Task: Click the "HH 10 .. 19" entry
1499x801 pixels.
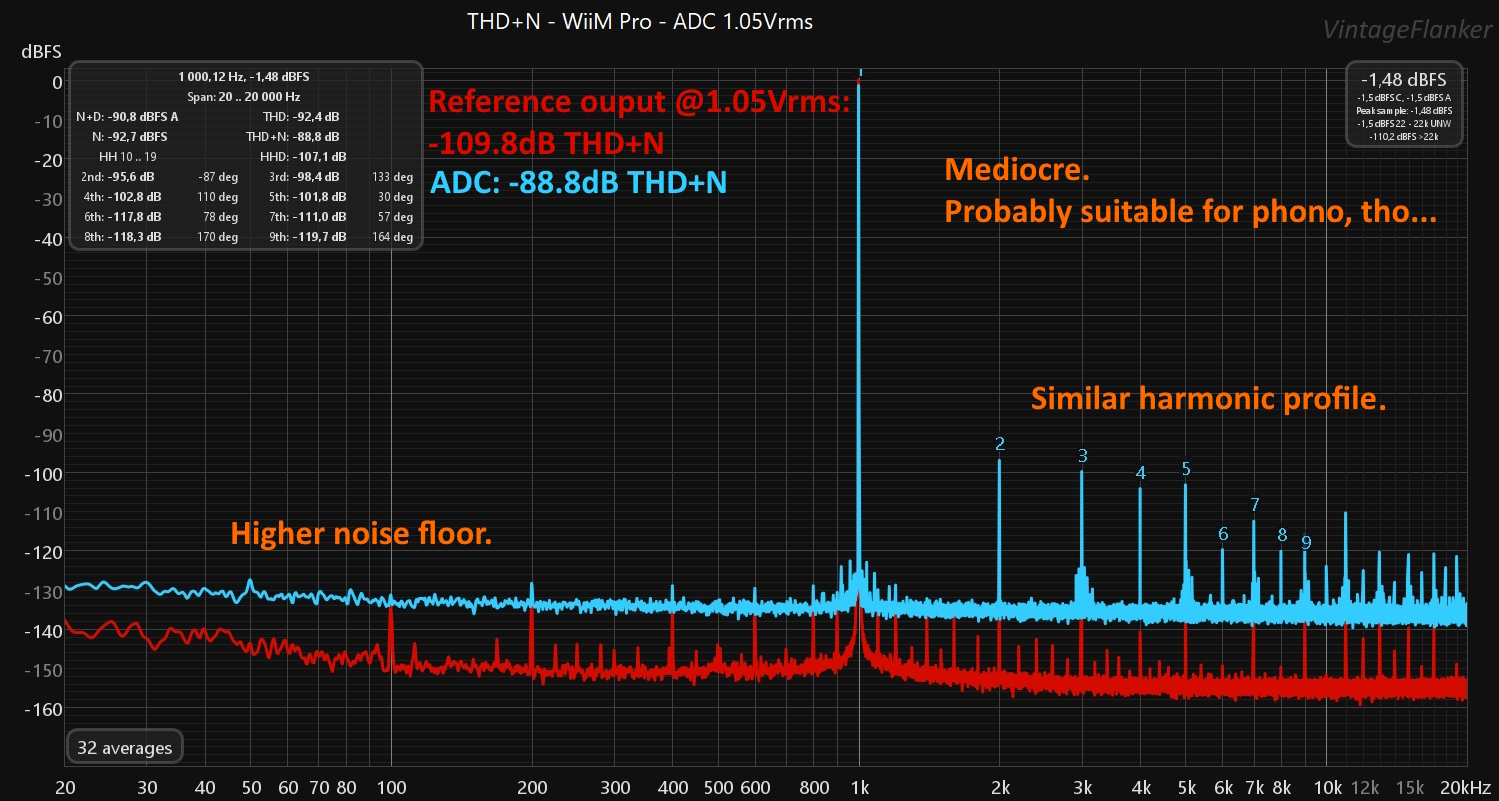Action: (x=128, y=157)
